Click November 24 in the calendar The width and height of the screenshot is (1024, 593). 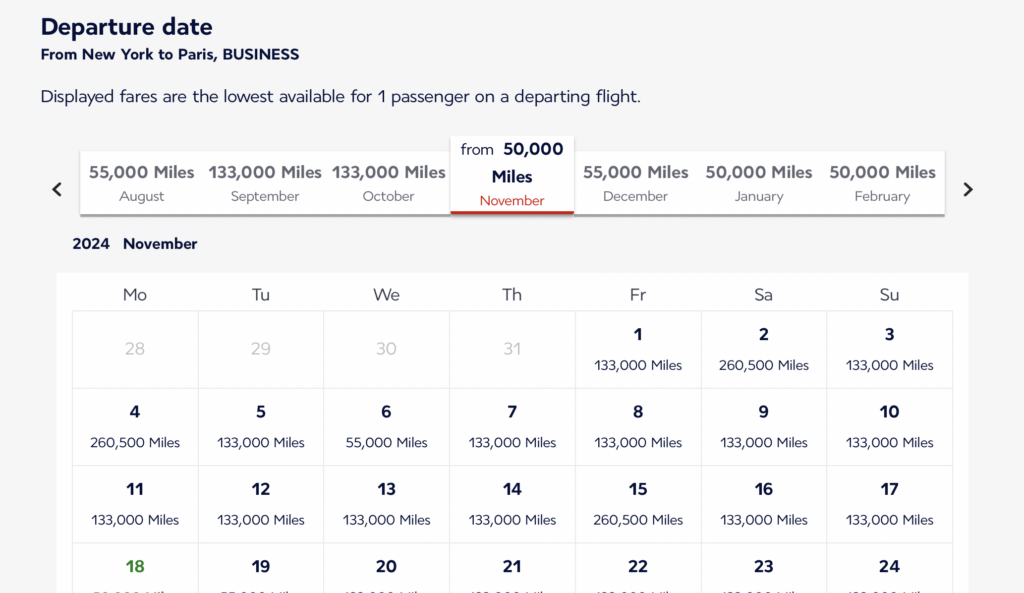889,572
